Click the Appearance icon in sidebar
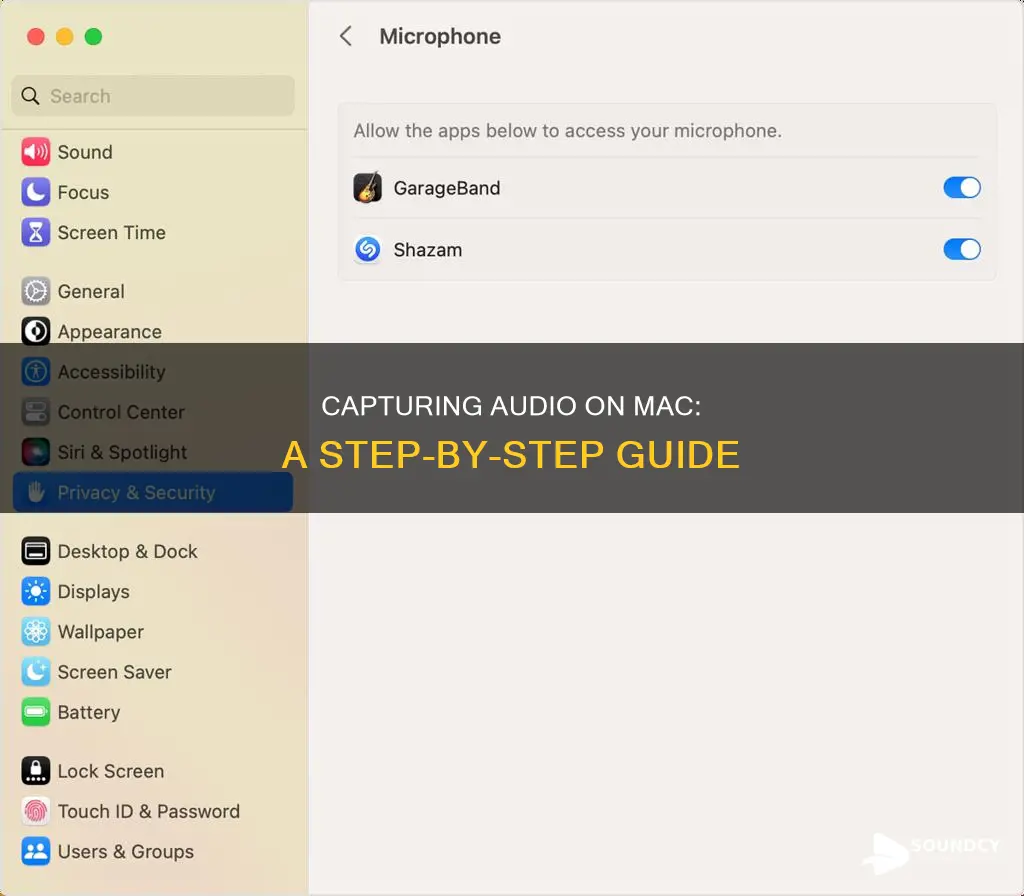This screenshot has width=1024, height=896. point(35,332)
